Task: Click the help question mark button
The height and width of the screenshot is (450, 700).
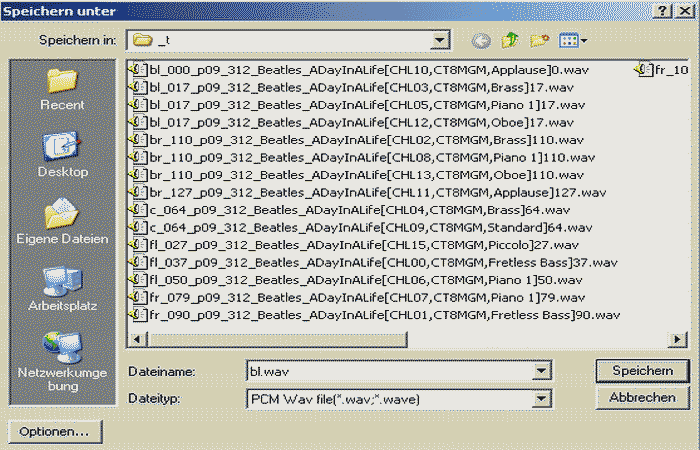Action: click(x=663, y=9)
